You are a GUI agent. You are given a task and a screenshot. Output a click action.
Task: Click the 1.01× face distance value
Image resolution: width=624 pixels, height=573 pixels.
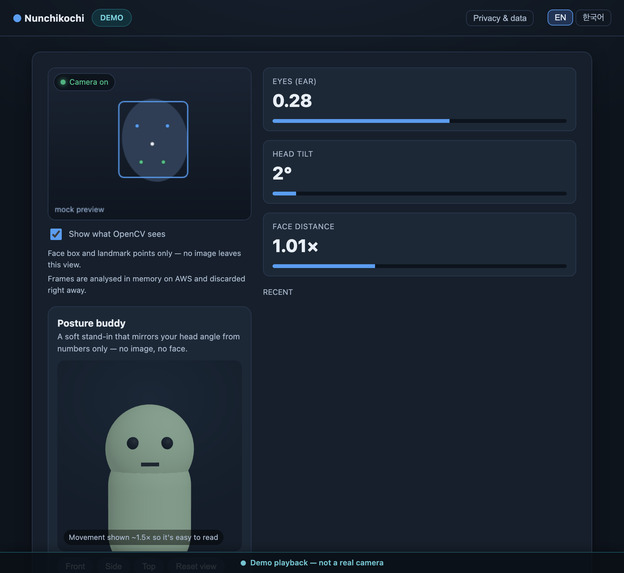[x=295, y=246]
